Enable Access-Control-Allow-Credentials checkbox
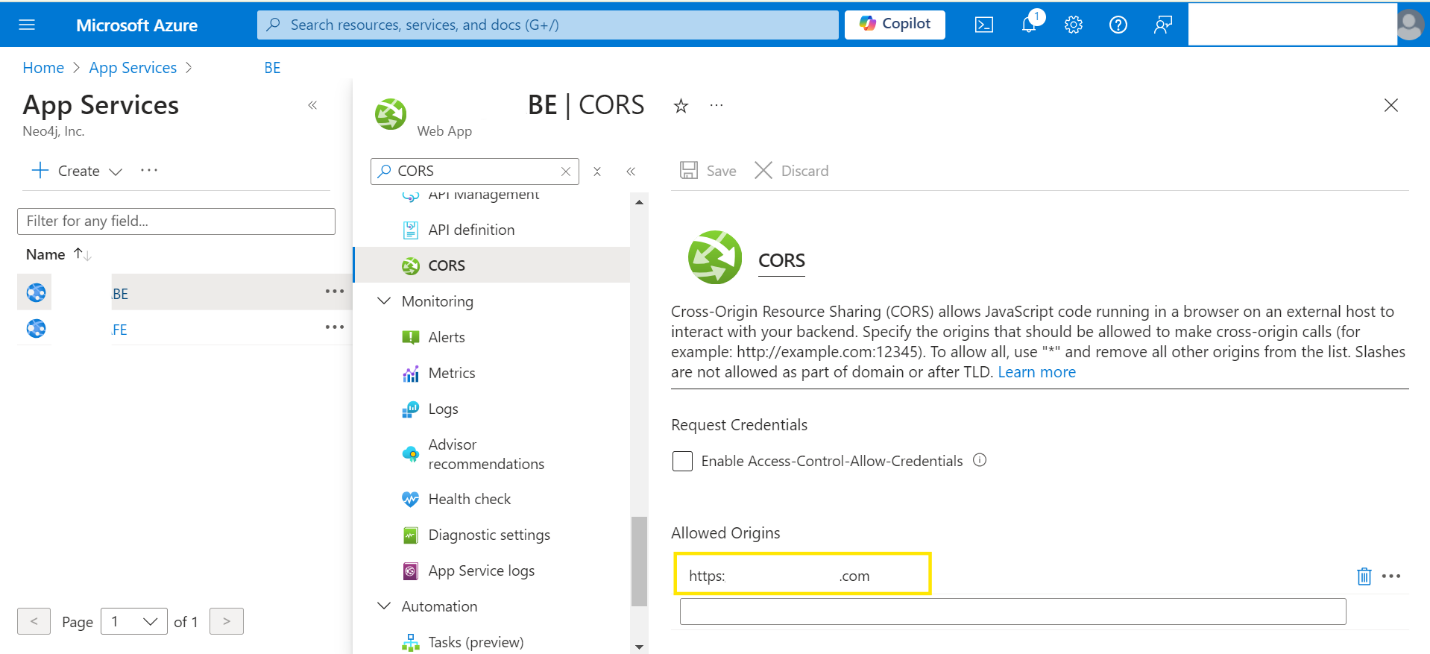Image resolution: width=1430 pixels, height=654 pixels. click(683, 461)
